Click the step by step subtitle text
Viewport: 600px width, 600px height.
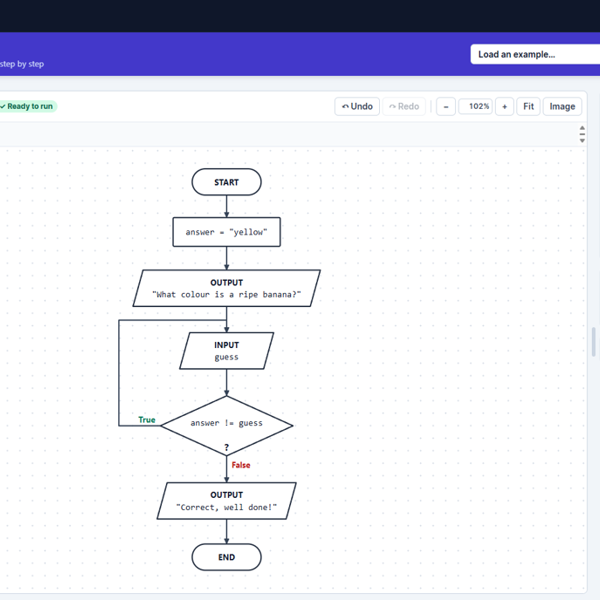pos(22,64)
